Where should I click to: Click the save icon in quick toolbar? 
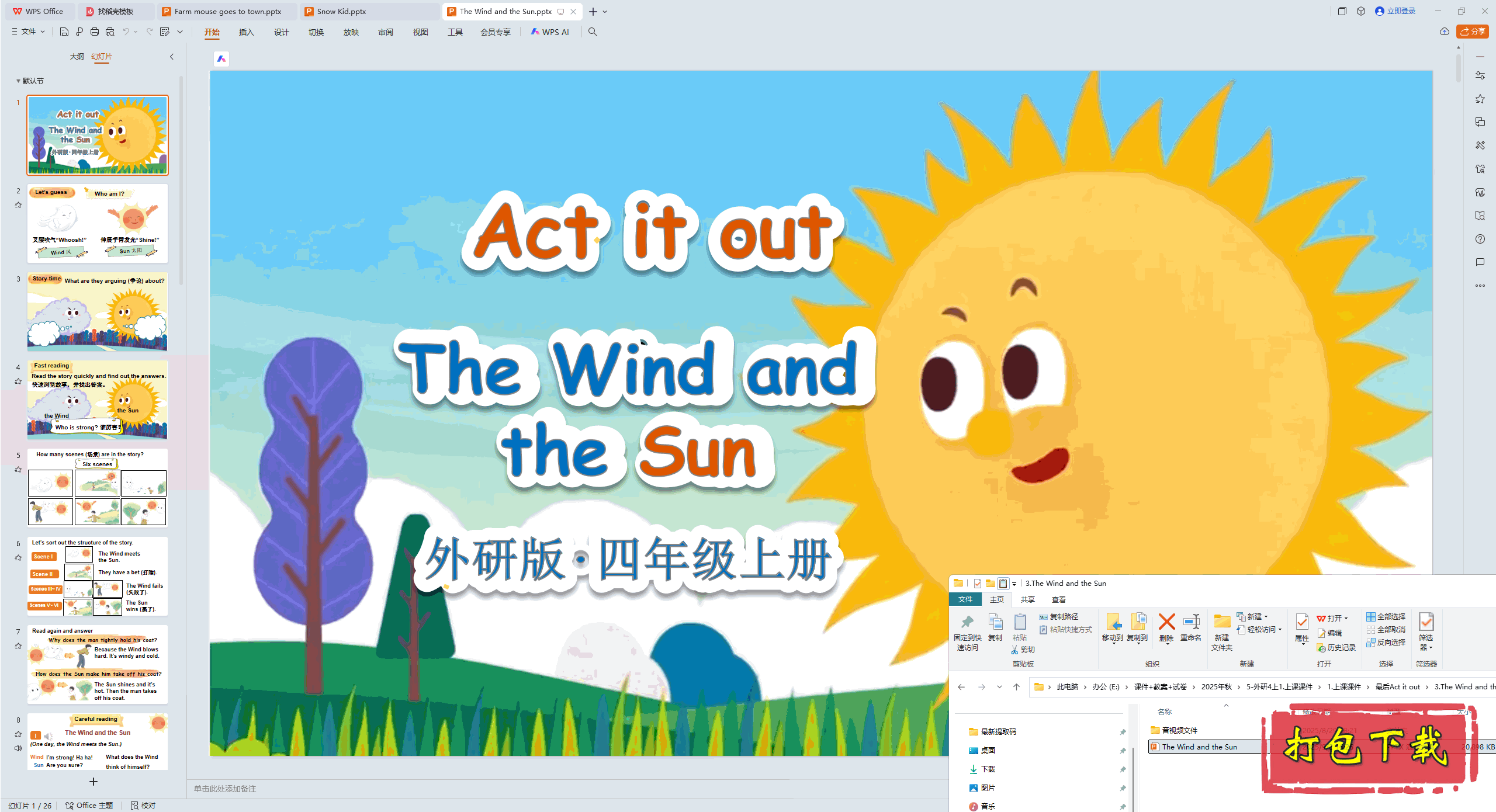(64, 32)
